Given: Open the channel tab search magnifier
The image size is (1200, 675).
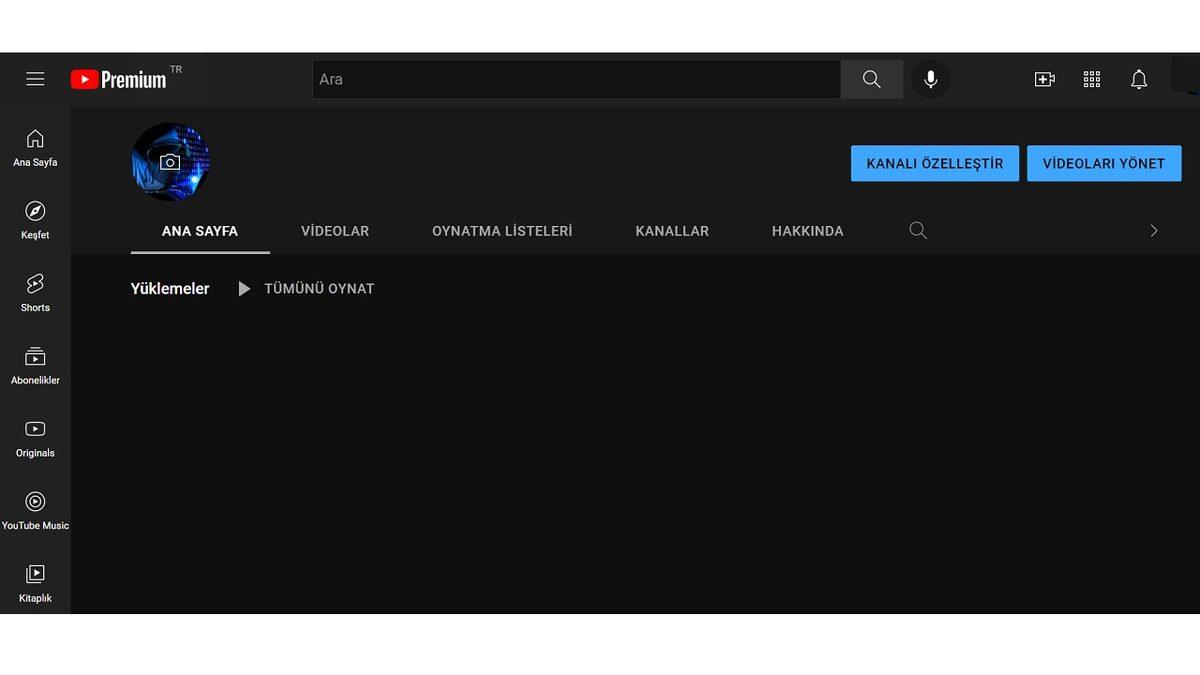Looking at the screenshot, I should 917,230.
